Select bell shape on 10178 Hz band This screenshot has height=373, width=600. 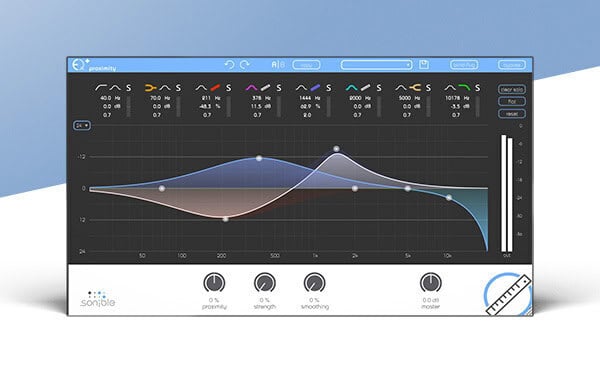coord(450,88)
